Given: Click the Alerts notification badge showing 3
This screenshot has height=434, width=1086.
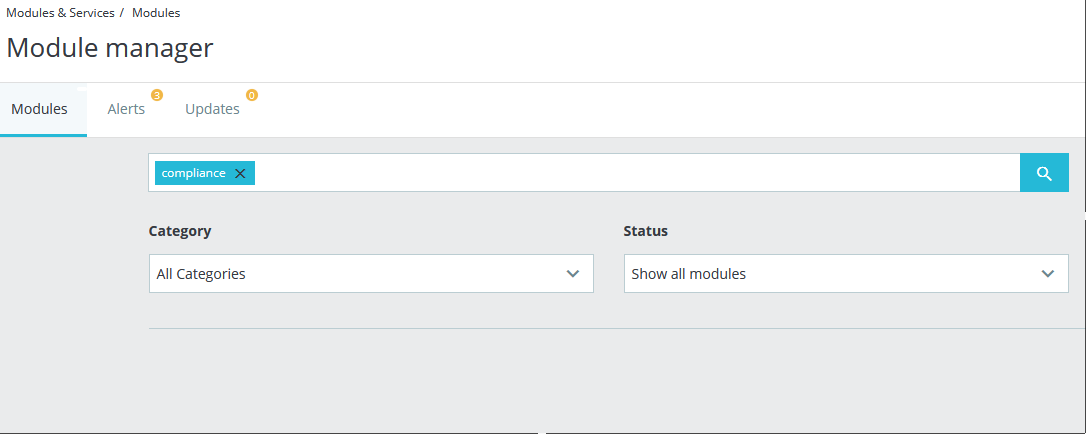Looking at the screenshot, I should [x=156, y=95].
